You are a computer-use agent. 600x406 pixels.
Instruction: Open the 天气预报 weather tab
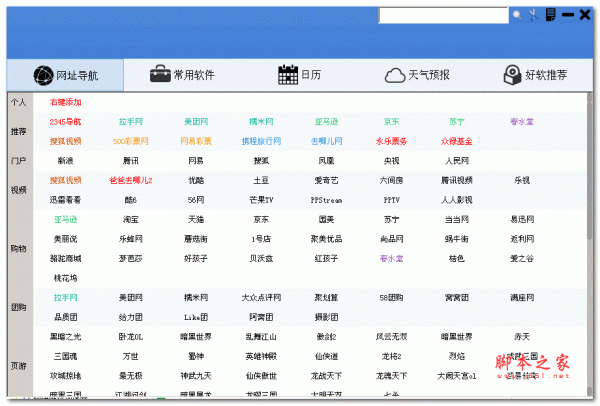click(417, 75)
